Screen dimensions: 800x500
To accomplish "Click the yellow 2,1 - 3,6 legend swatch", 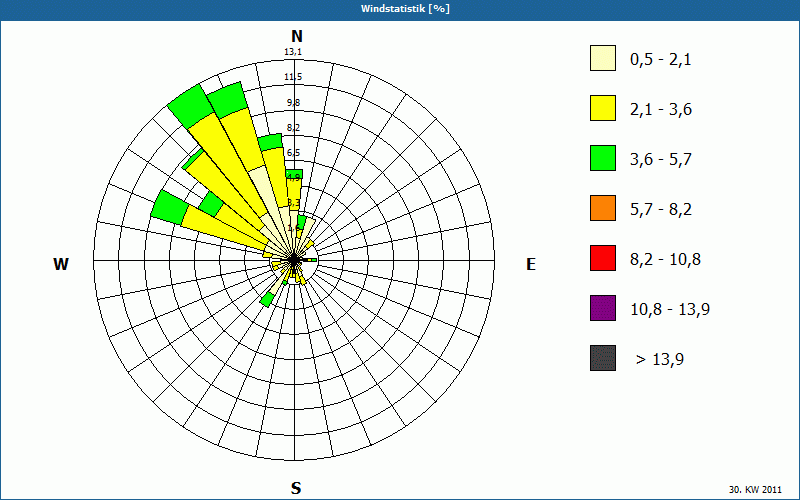I will (x=603, y=108).
